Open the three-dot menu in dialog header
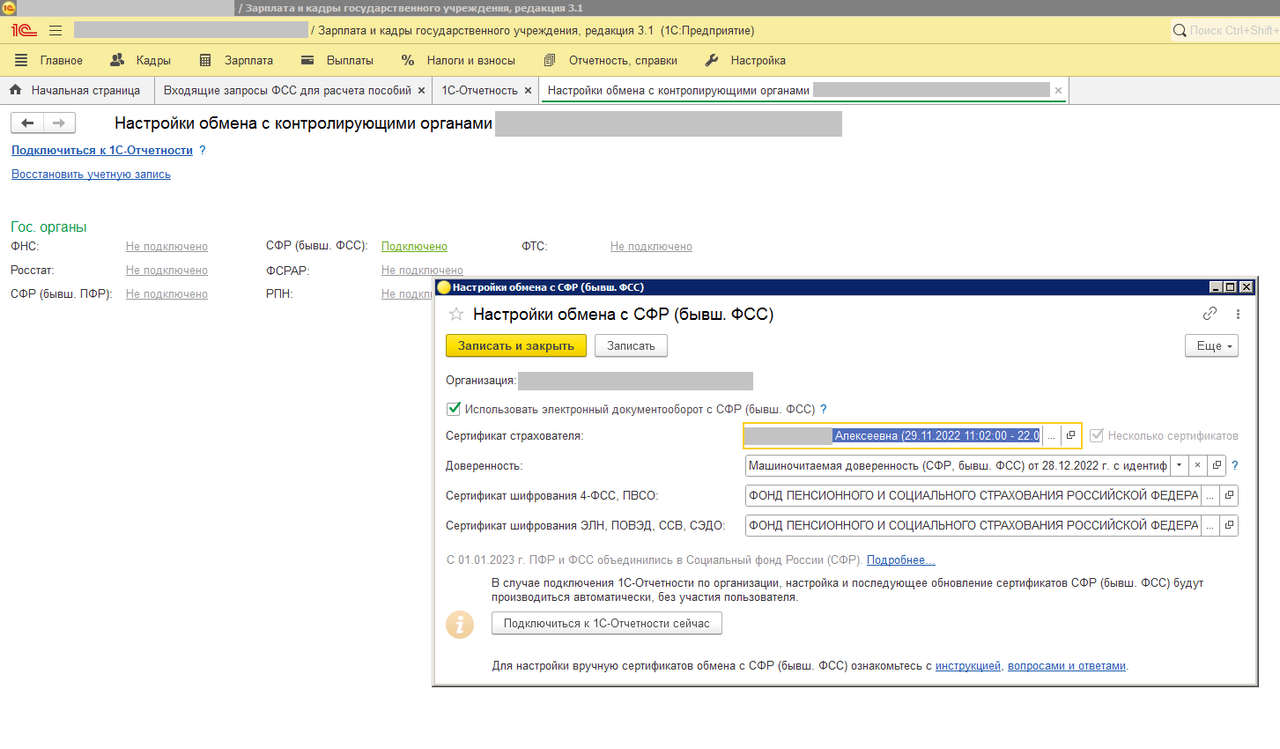Viewport: 1280px width, 749px height. point(1238,314)
